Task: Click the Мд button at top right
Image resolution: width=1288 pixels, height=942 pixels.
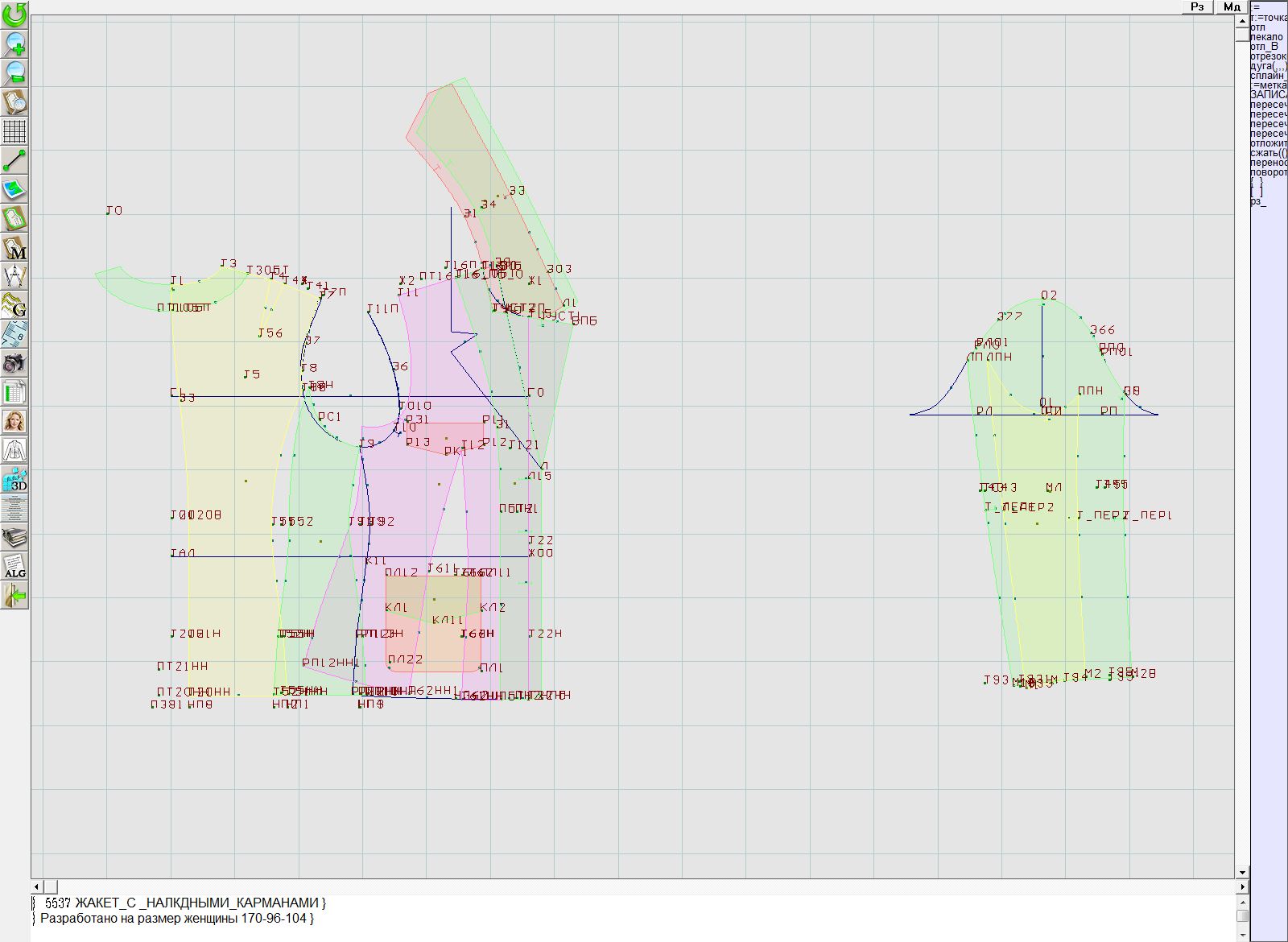Action: [x=1232, y=6]
